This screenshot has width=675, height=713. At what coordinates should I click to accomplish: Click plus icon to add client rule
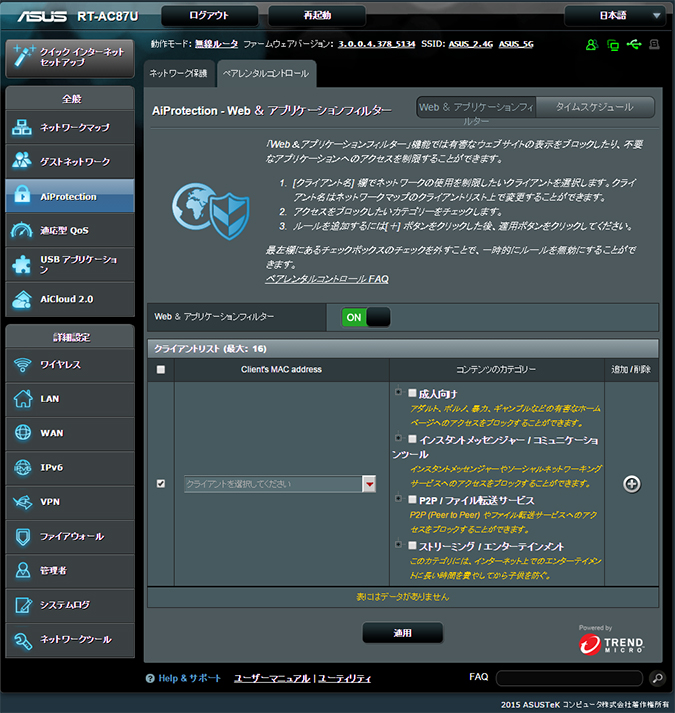631,484
